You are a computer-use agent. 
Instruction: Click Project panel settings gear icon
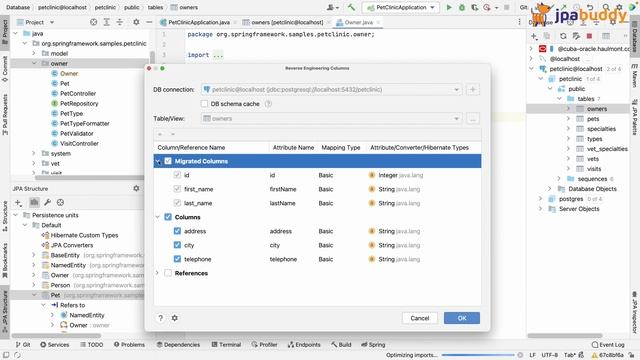[x=136, y=22]
